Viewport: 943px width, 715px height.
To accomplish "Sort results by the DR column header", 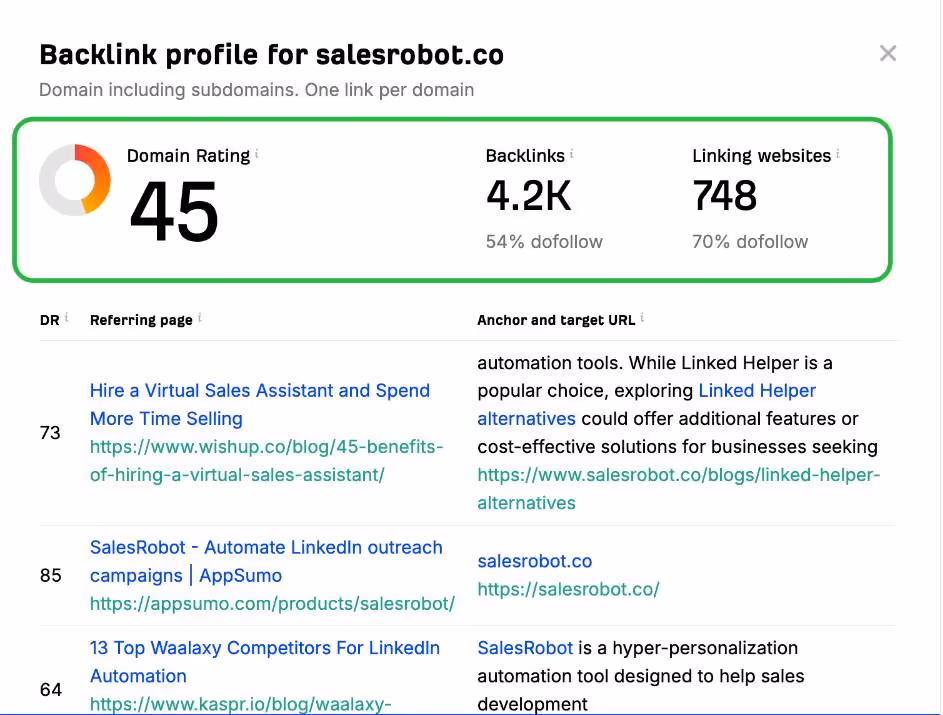I will click(46, 320).
